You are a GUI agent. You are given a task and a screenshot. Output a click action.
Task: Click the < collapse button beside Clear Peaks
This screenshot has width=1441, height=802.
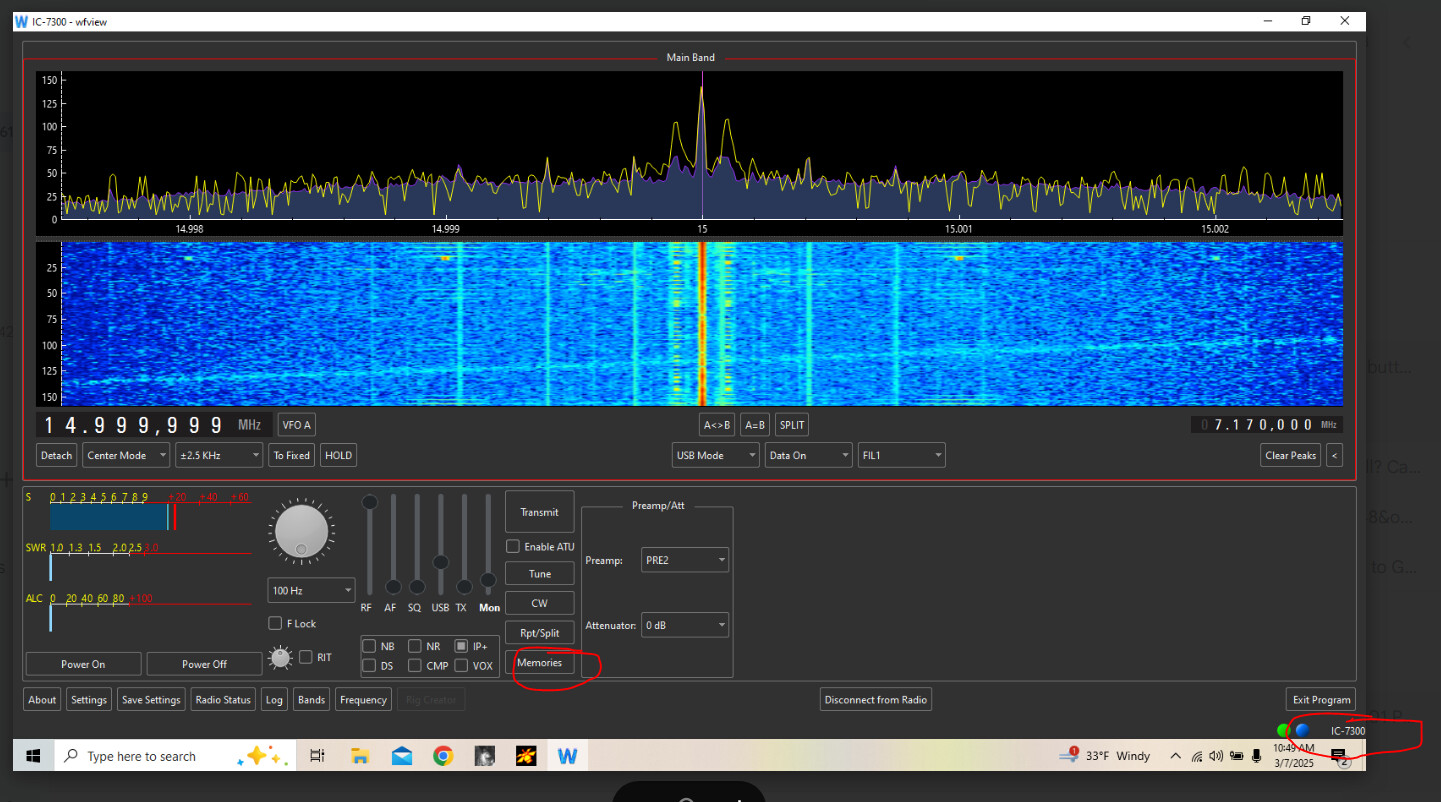click(x=1334, y=455)
